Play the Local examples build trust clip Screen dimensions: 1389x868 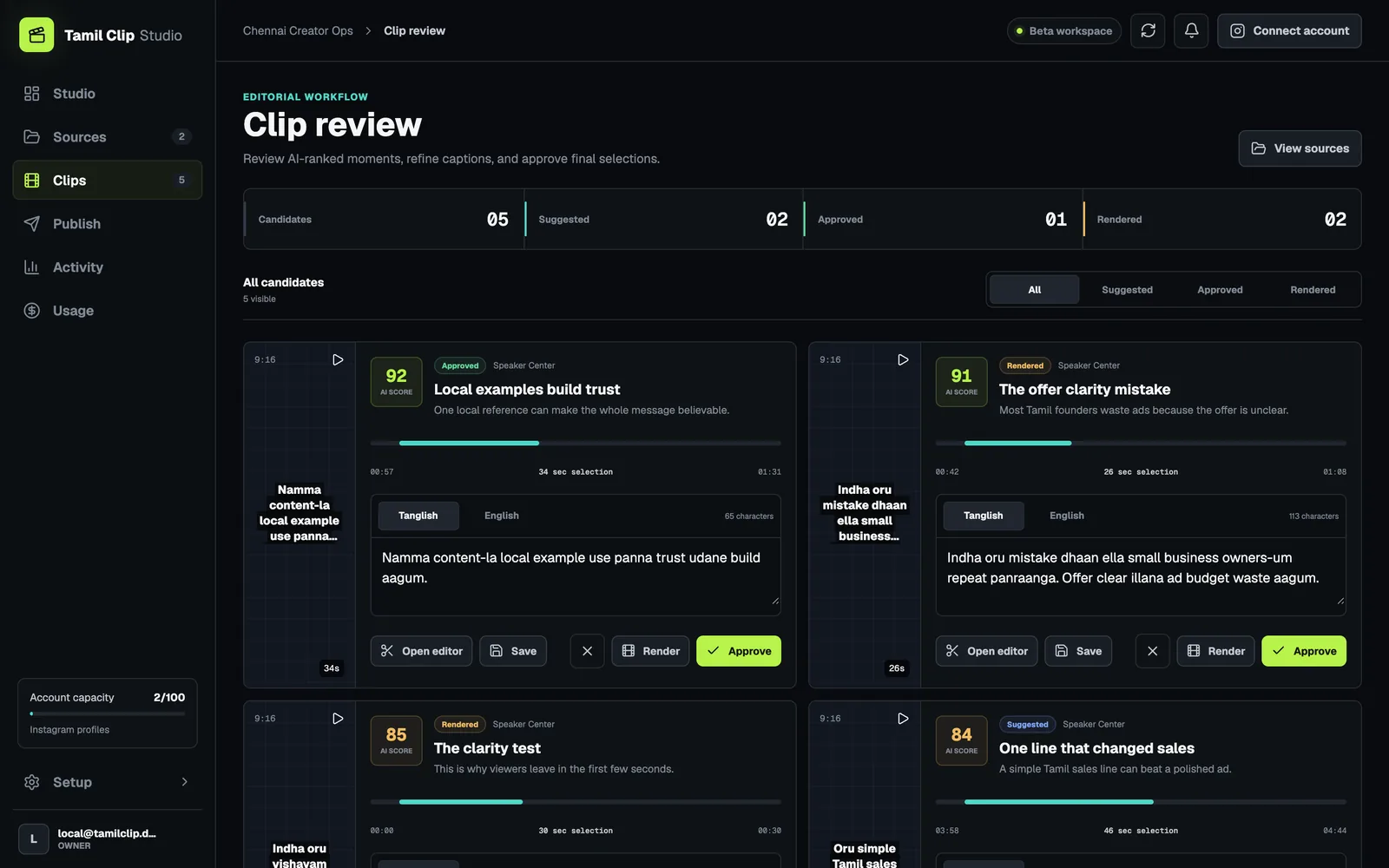[x=338, y=359]
